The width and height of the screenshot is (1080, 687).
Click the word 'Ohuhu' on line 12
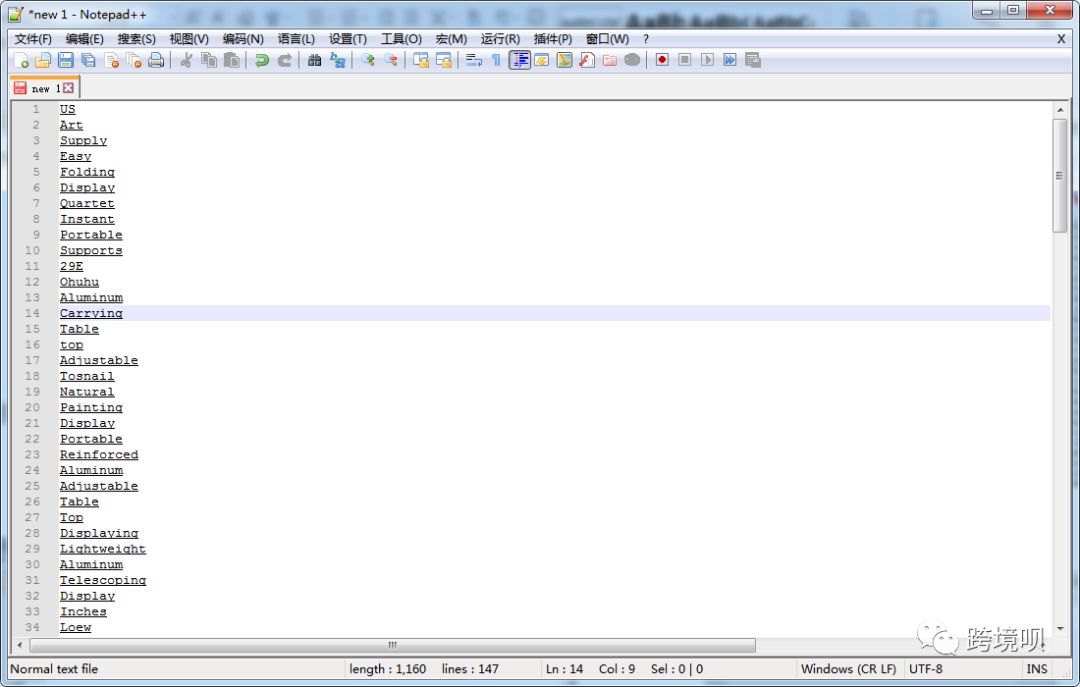(x=79, y=282)
